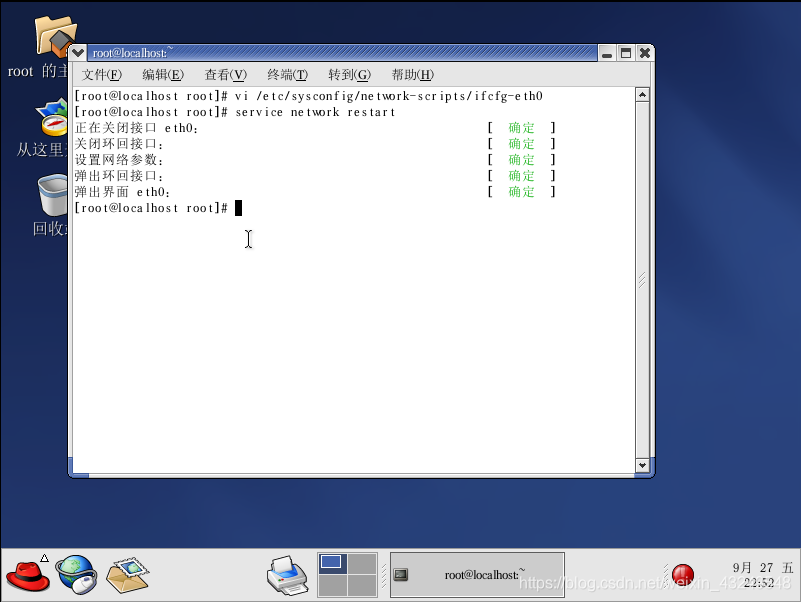Switch to first workspace in pager
This screenshot has width=801, height=602.
(x=333, y=563)
